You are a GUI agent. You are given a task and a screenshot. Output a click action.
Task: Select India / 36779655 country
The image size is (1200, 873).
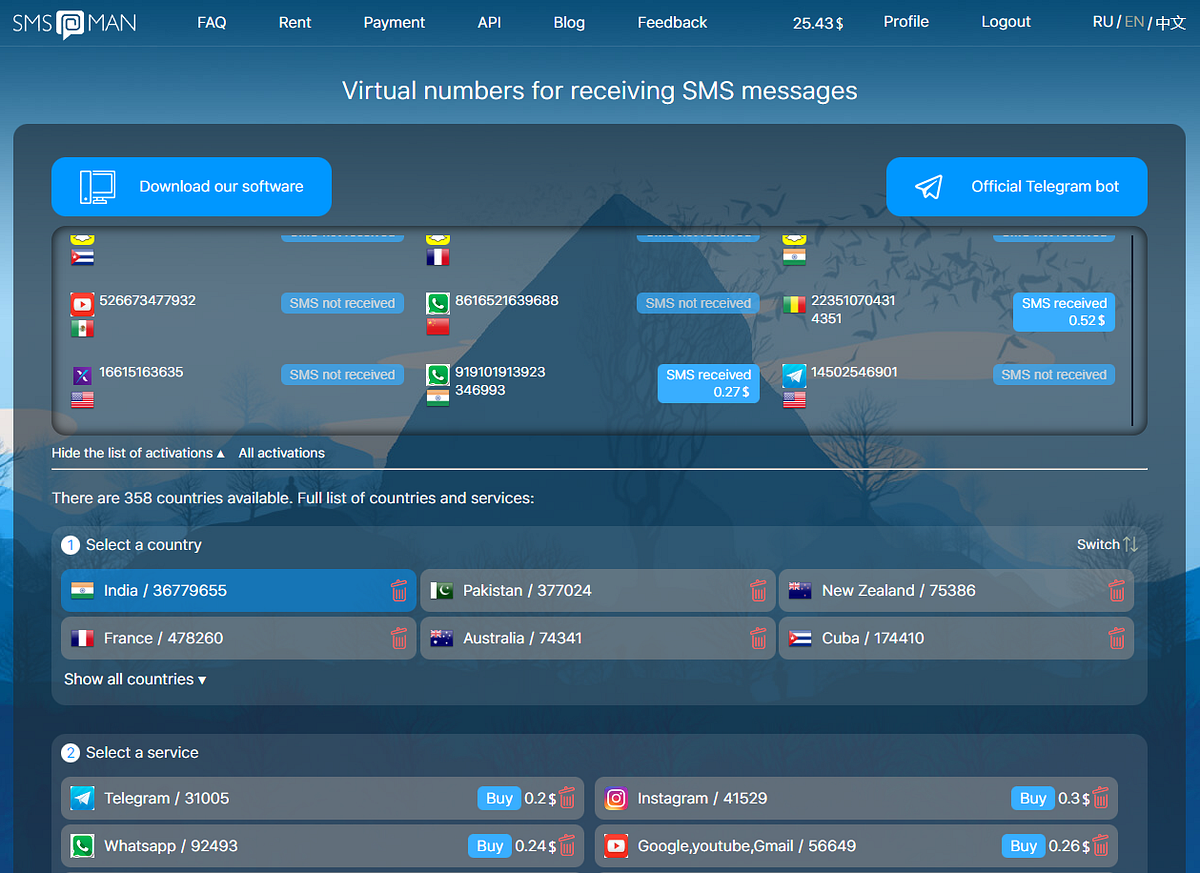pyautogui.click(x=238, y=590)
